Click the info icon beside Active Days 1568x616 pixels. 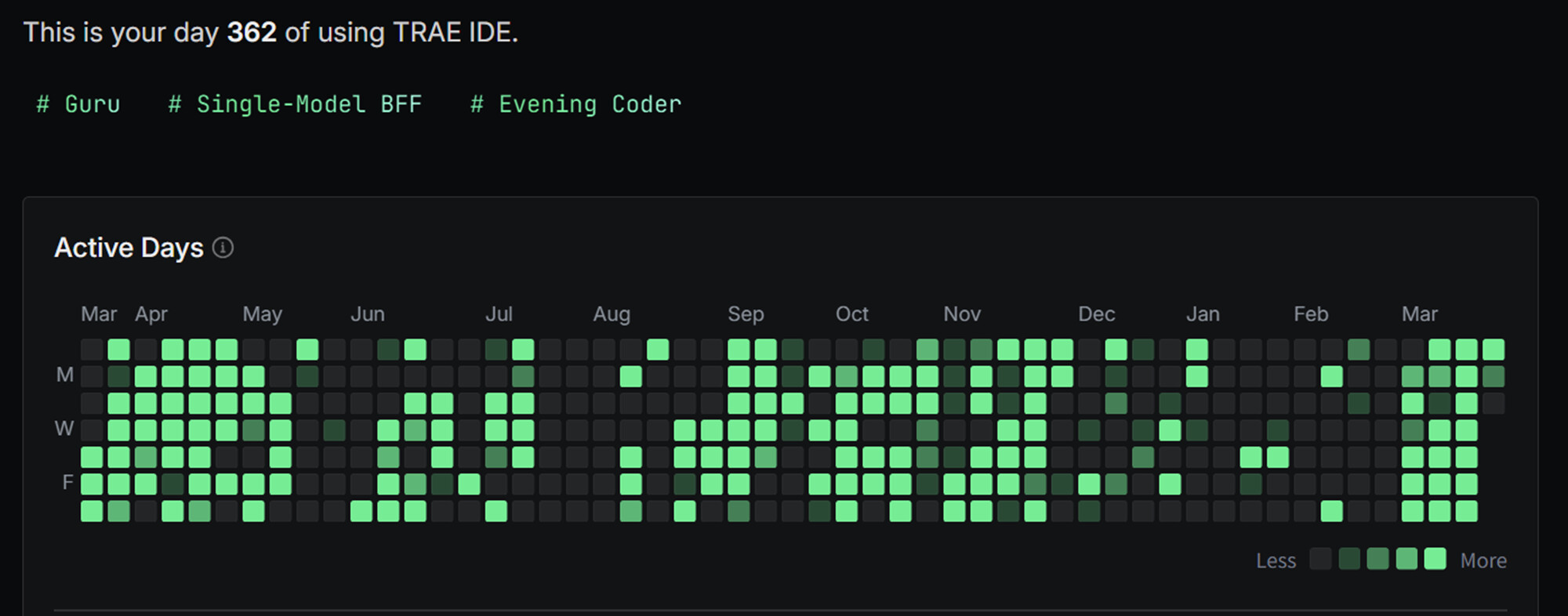[x=223, y=248]
